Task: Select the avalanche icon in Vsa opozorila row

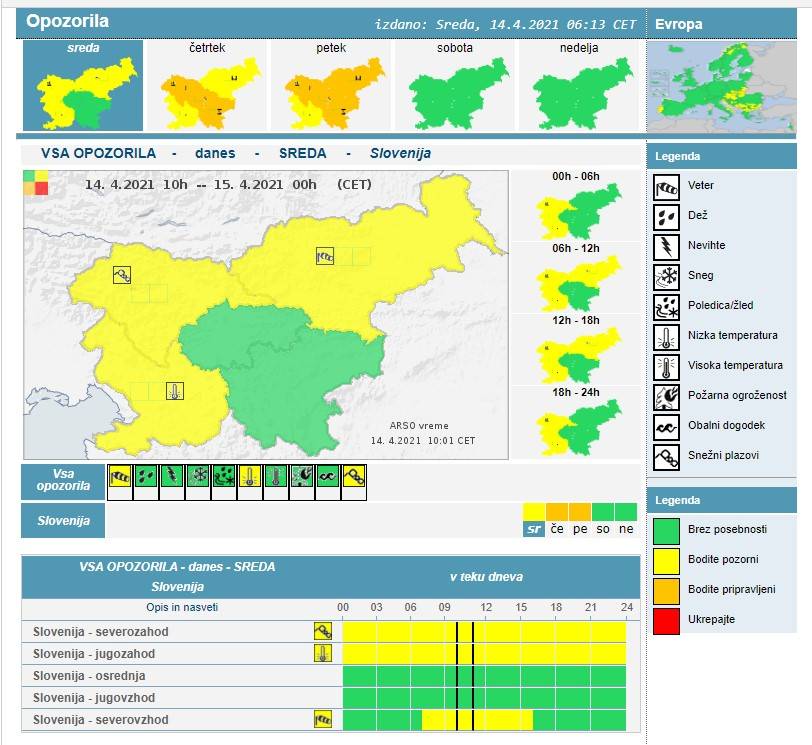Action: [354, 478]
